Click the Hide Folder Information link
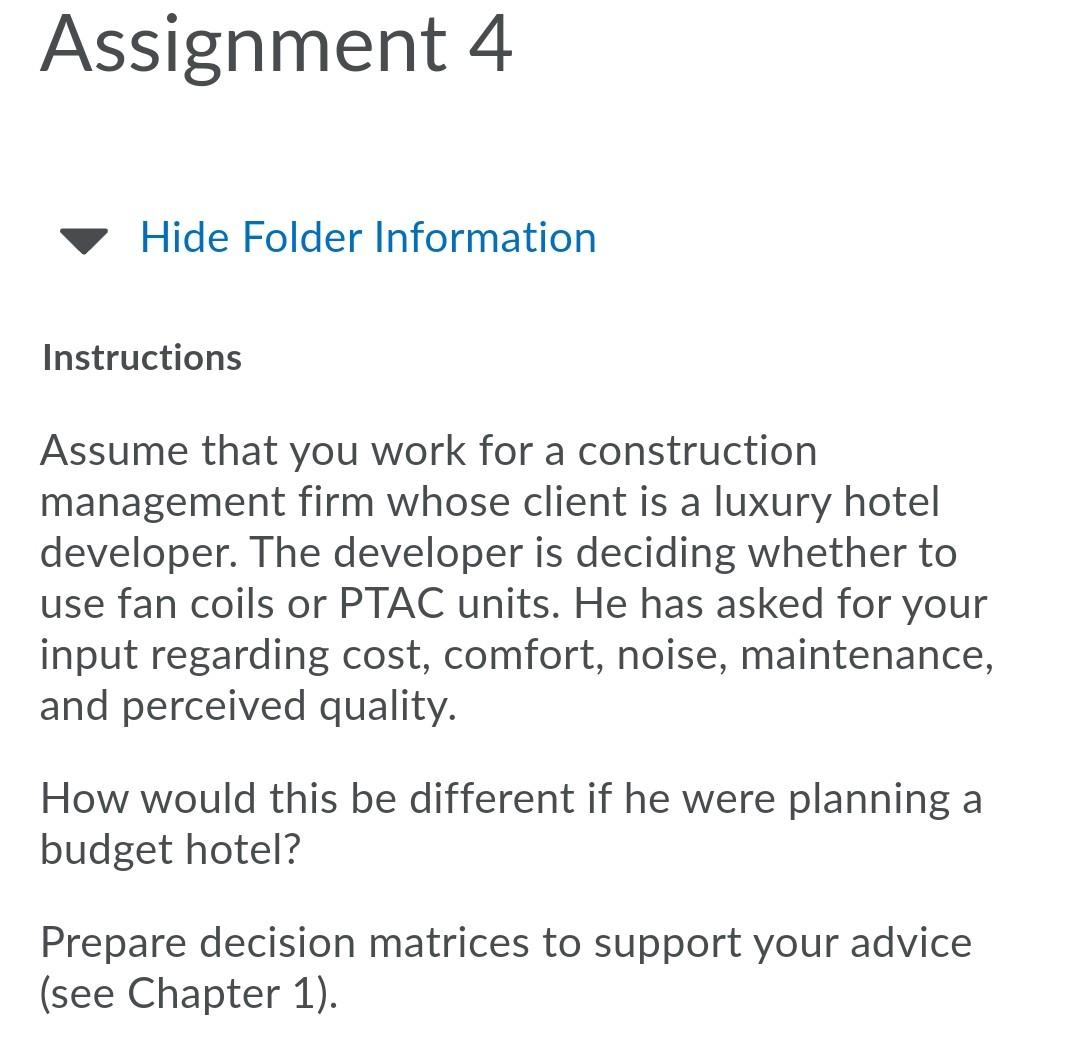Viewport: 1080px width, 1057px height. click(369, 238)
